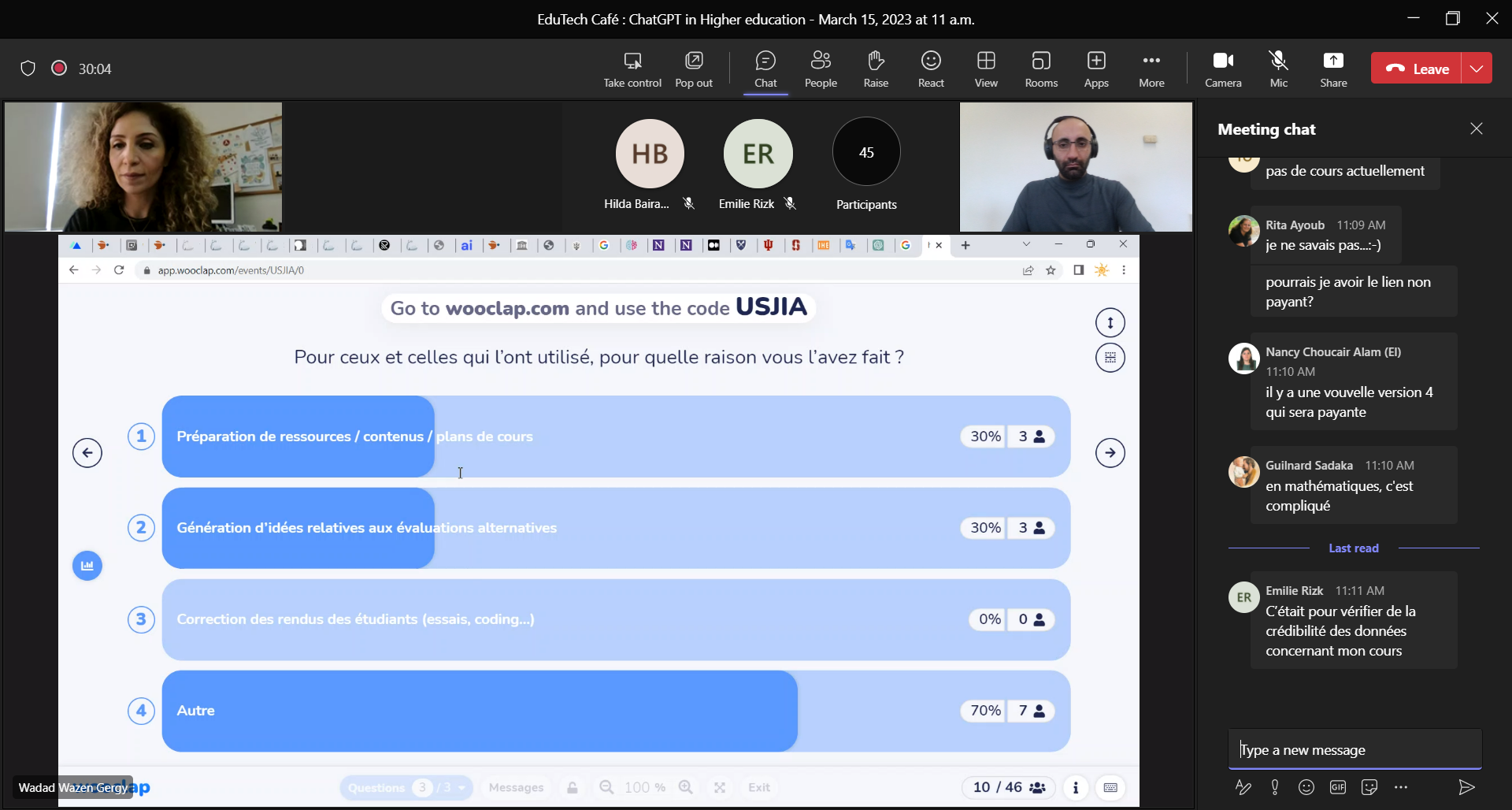Screen dimensions: 1512x810
Task: Expand the Leave options arrow
Action: coord(1477,69)
